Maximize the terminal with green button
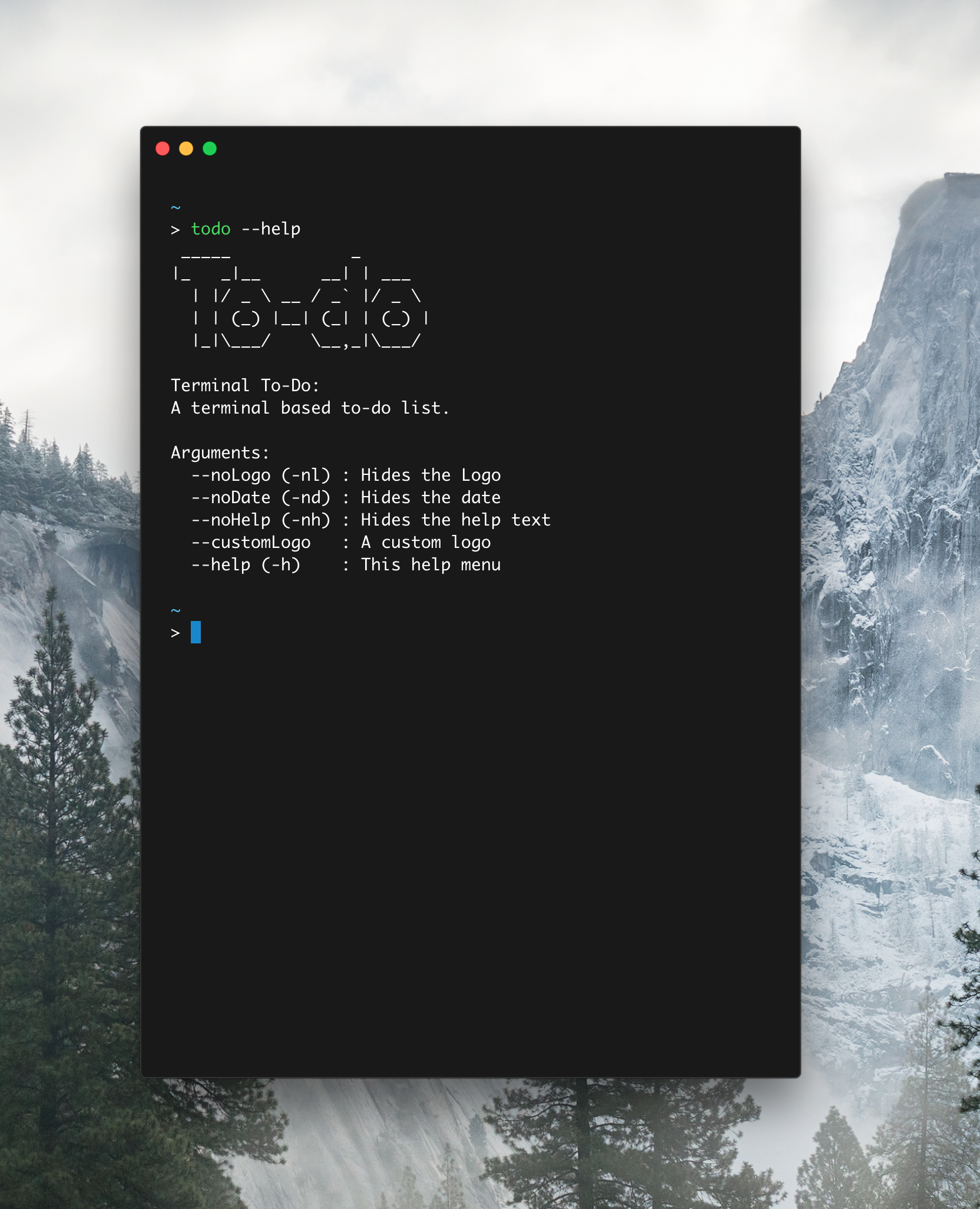Image resolution: width=980 pixels, height=1209 pixels. pos(210,148)
